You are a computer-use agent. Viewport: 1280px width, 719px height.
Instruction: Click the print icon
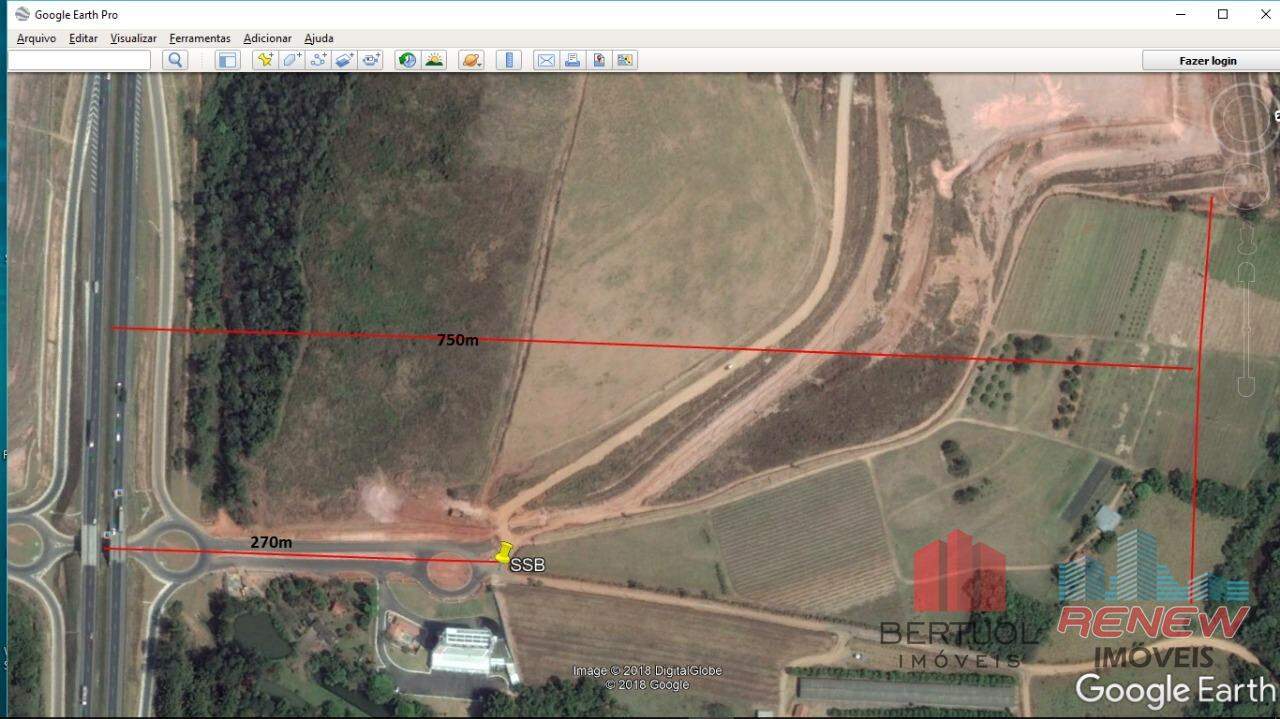[572, 60]
